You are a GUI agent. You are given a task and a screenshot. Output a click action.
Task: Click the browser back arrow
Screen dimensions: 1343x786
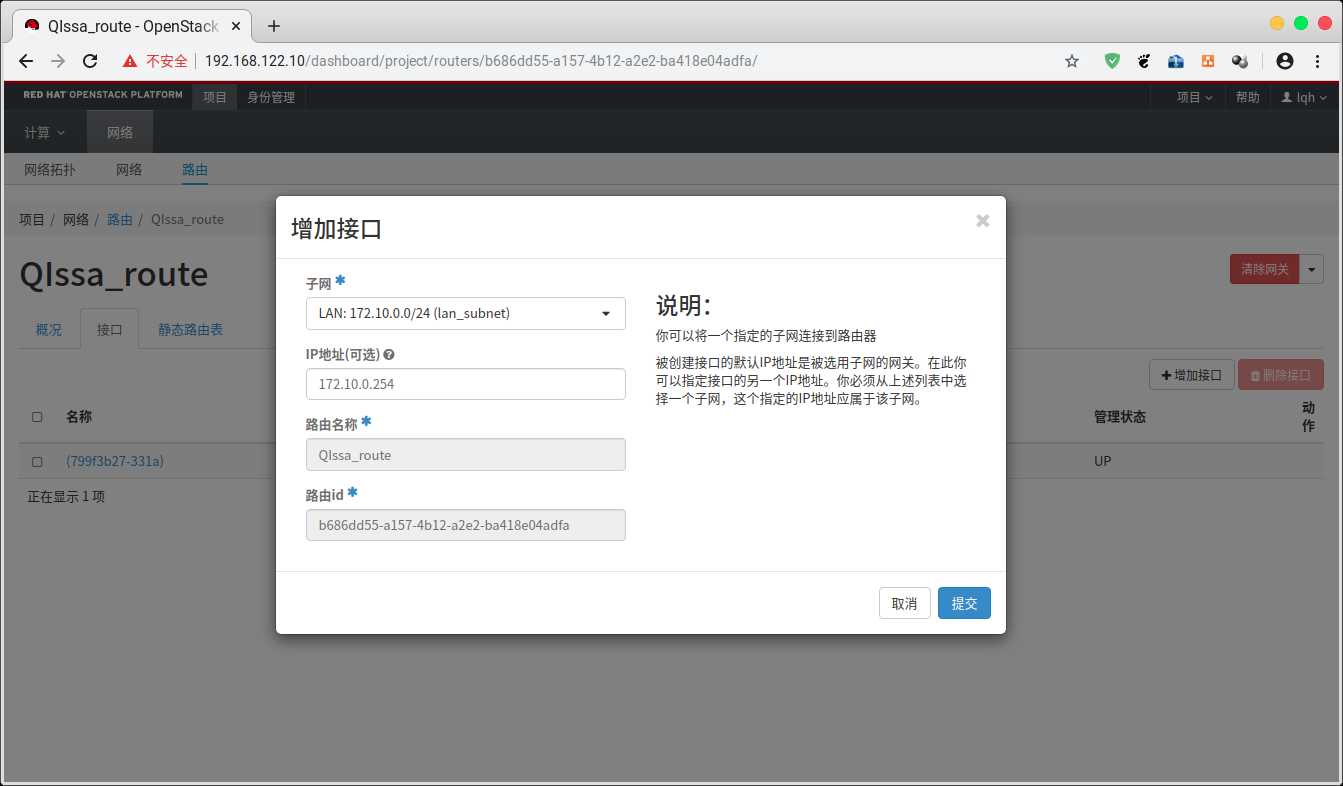tap(26, 61)
